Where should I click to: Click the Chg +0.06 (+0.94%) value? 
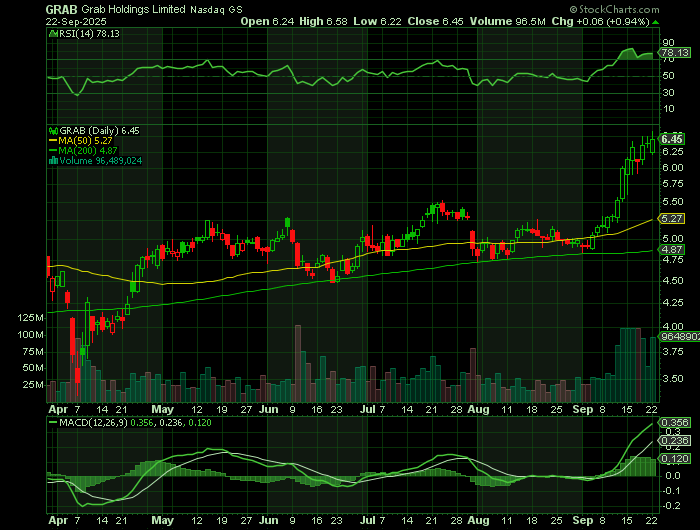[600, 21]
